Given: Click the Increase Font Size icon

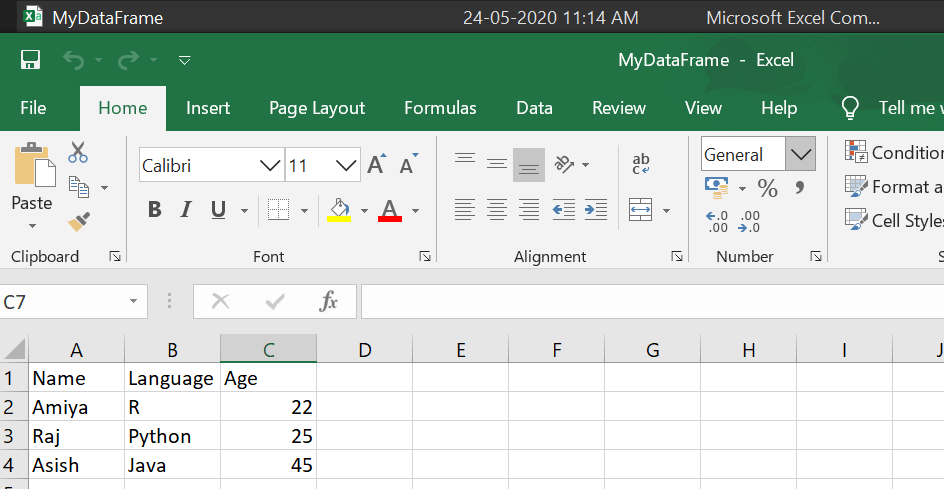Looking at the screenshot, I should [x=376, y=165].
